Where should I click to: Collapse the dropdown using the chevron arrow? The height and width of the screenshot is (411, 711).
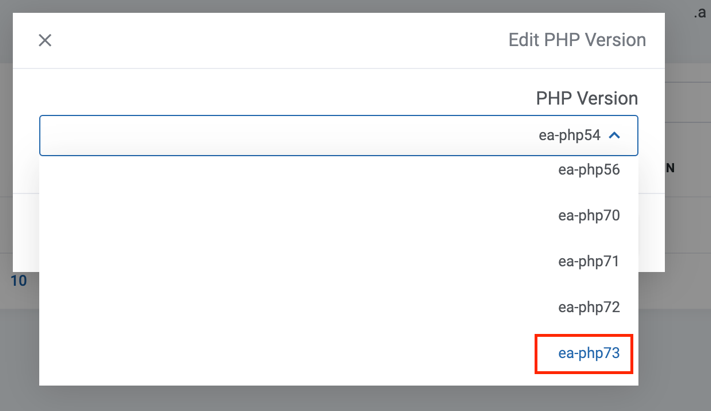615,136
